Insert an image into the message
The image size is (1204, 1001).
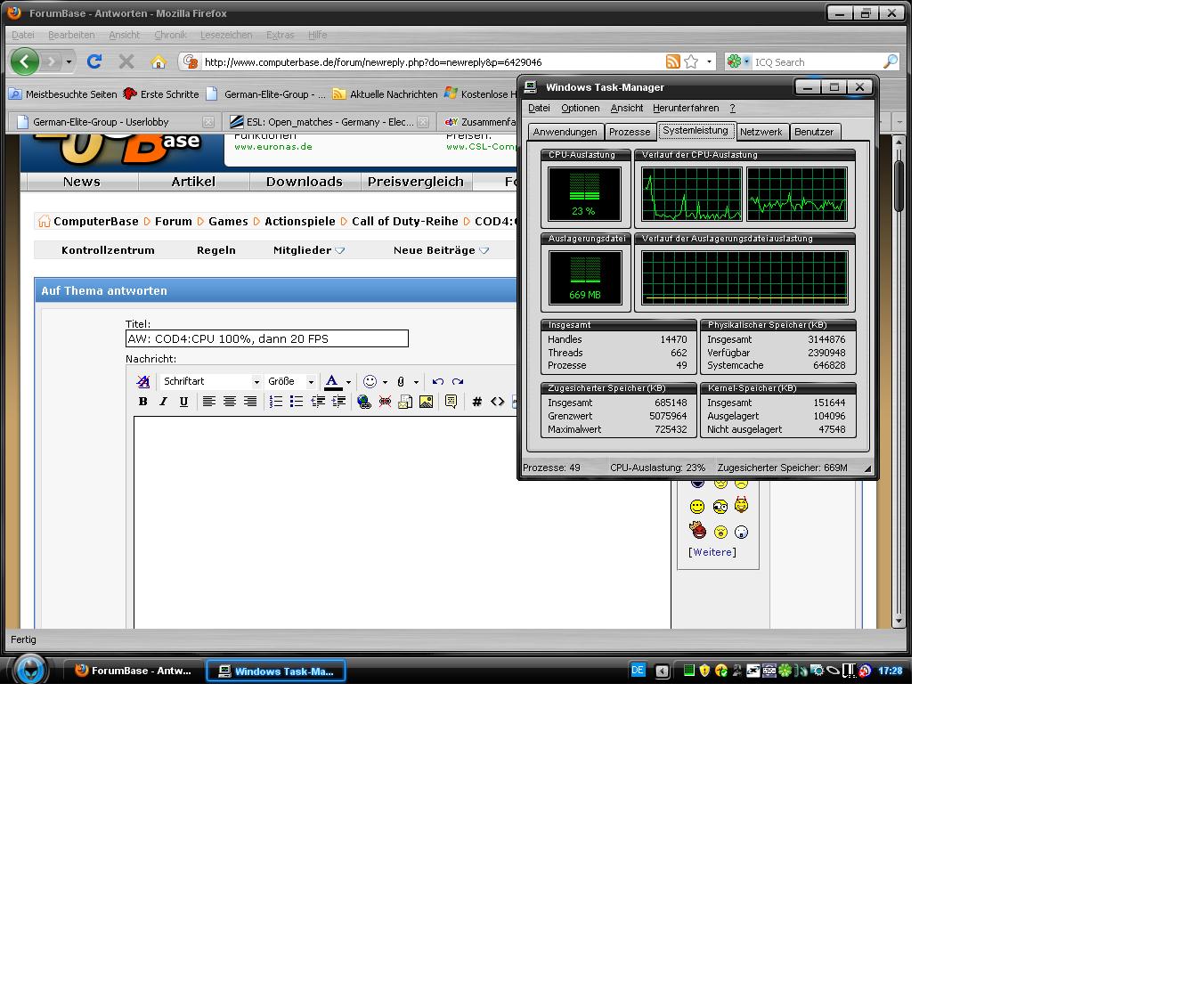[x=426, y=402]
